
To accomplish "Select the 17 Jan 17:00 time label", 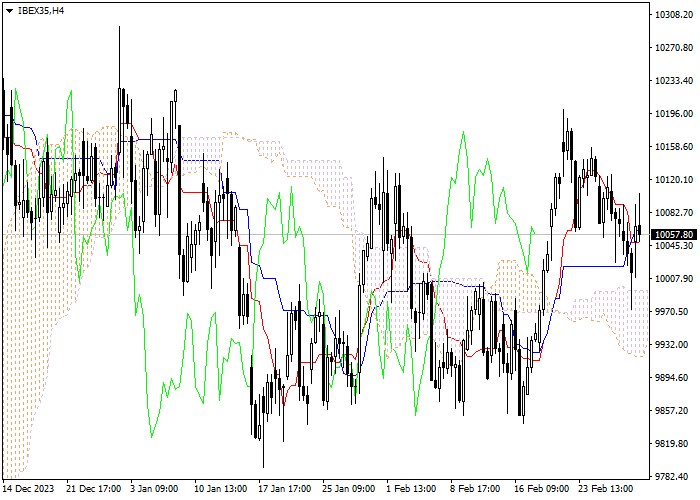I will (x=285, y=489).
